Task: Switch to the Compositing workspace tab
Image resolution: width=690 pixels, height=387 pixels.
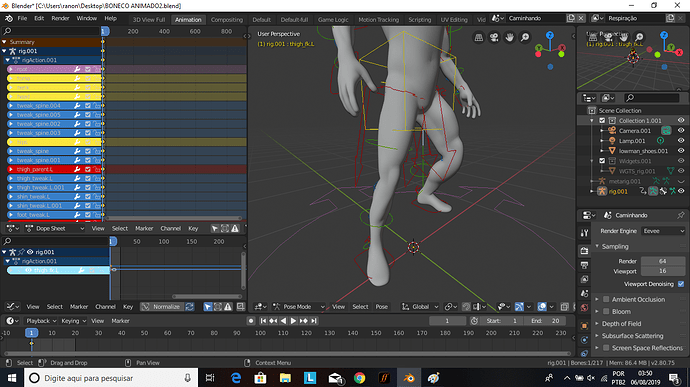Action: coord(227,20)
